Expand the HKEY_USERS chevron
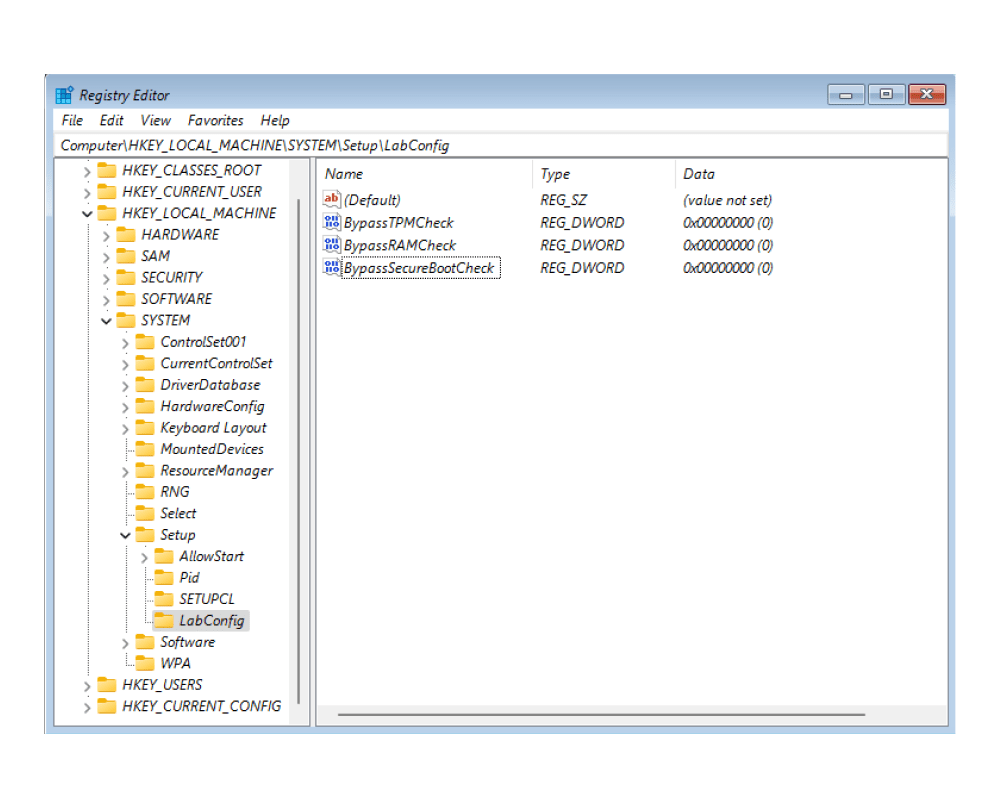This screenshot has width=994, height=800. click(87, 686)
